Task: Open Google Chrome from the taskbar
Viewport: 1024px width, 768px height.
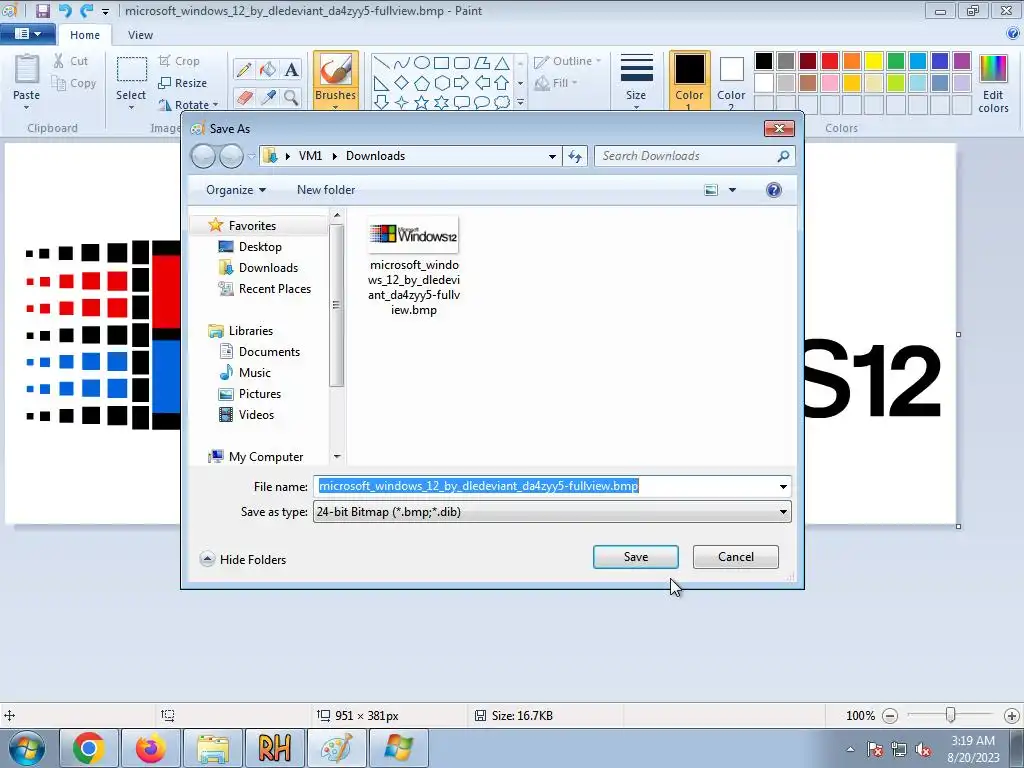Action: pos(89,748)
